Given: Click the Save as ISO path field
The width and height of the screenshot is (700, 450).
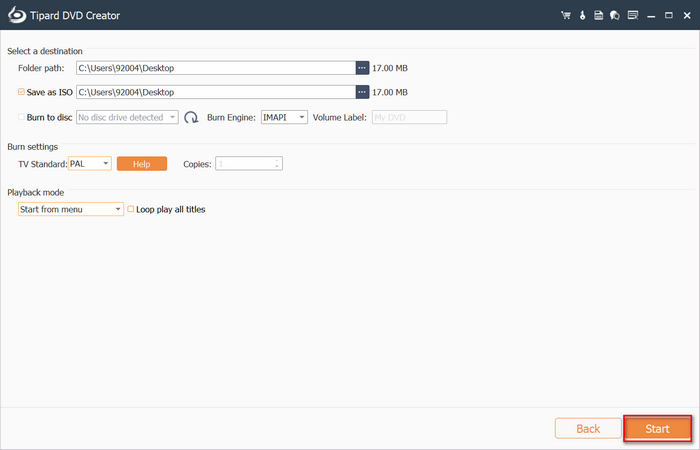Looking at the screenshot, I should pyautogui.click(x=216, y=92).
